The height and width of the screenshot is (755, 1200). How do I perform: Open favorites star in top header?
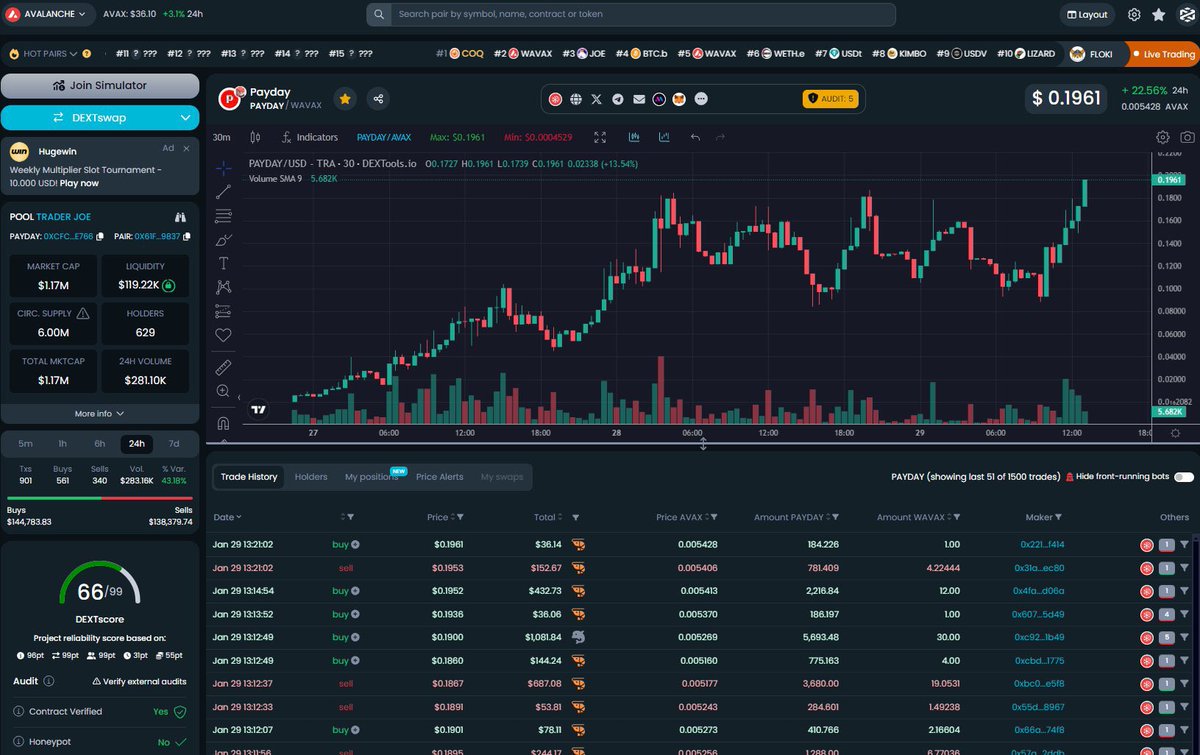point(1159,15)
